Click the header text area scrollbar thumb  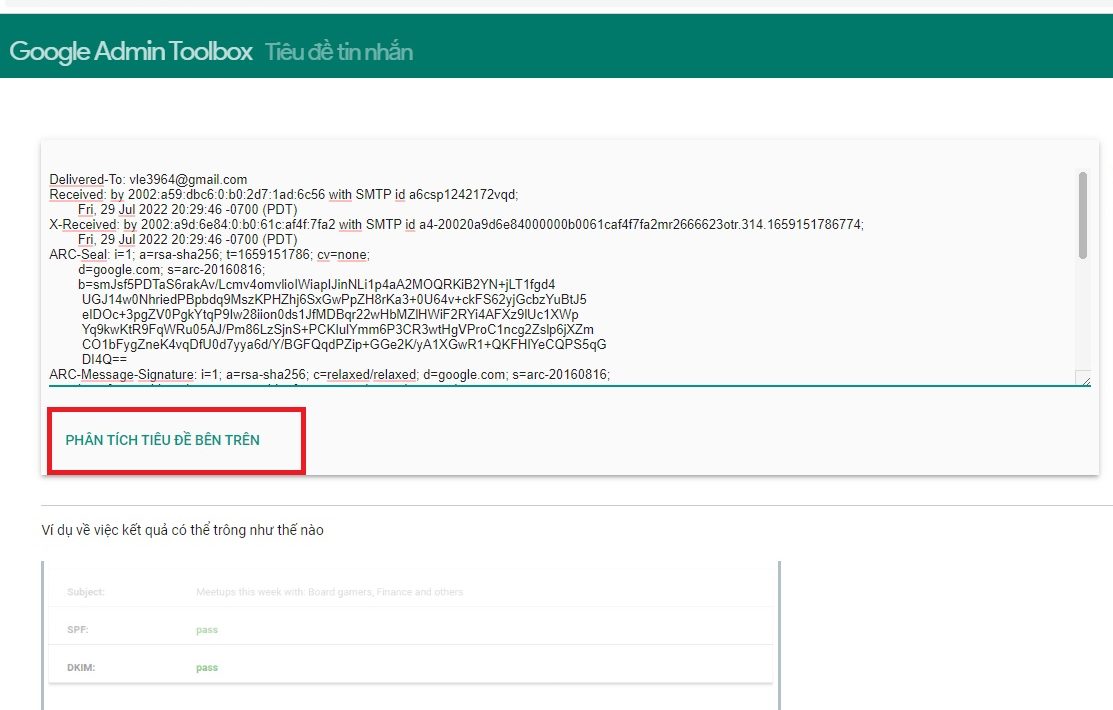pos(1082,215)
